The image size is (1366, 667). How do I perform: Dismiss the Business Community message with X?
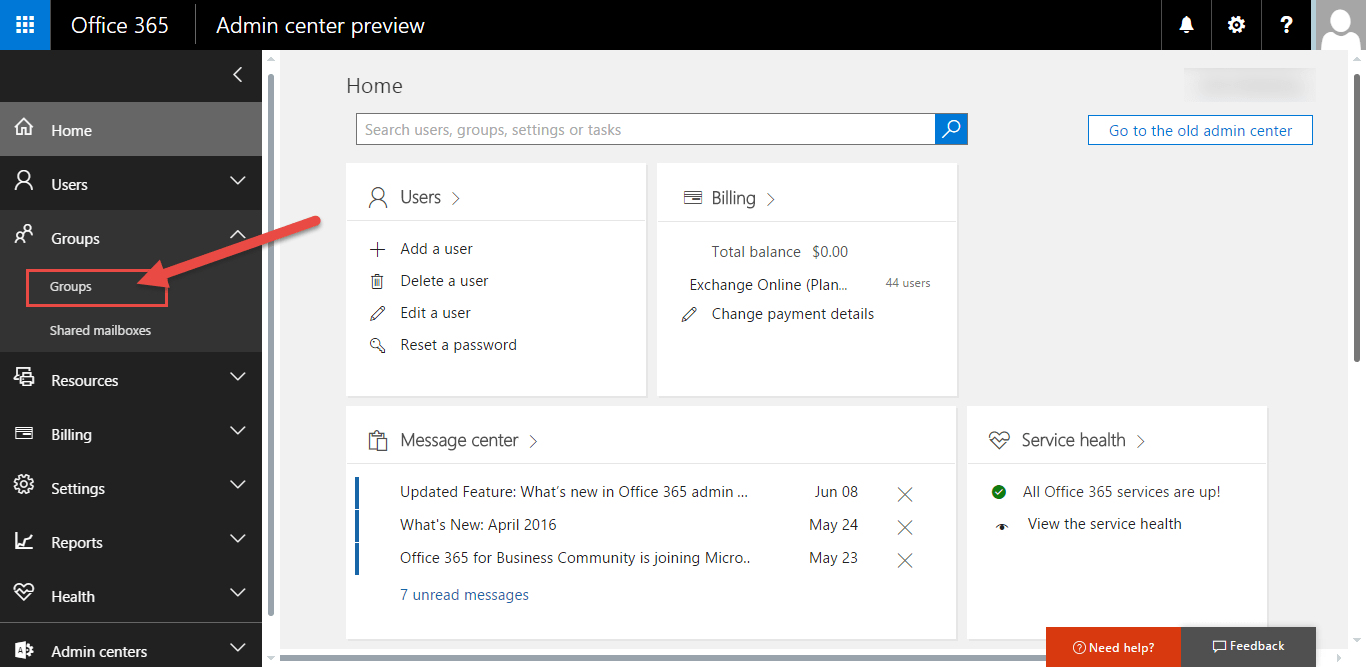(x=905, y=560)
